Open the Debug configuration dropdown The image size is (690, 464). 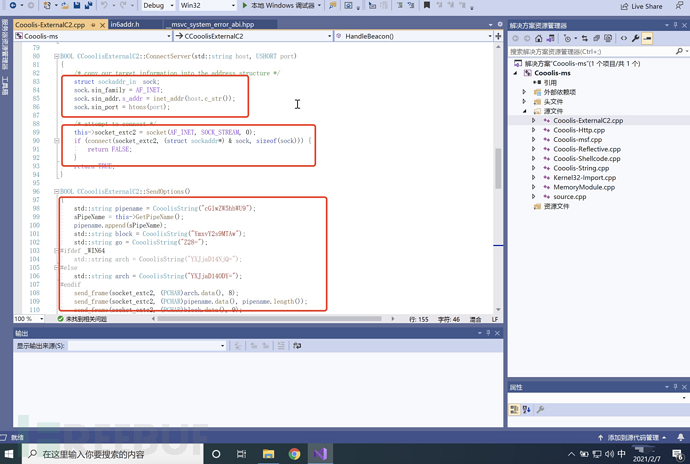[157, 6]
